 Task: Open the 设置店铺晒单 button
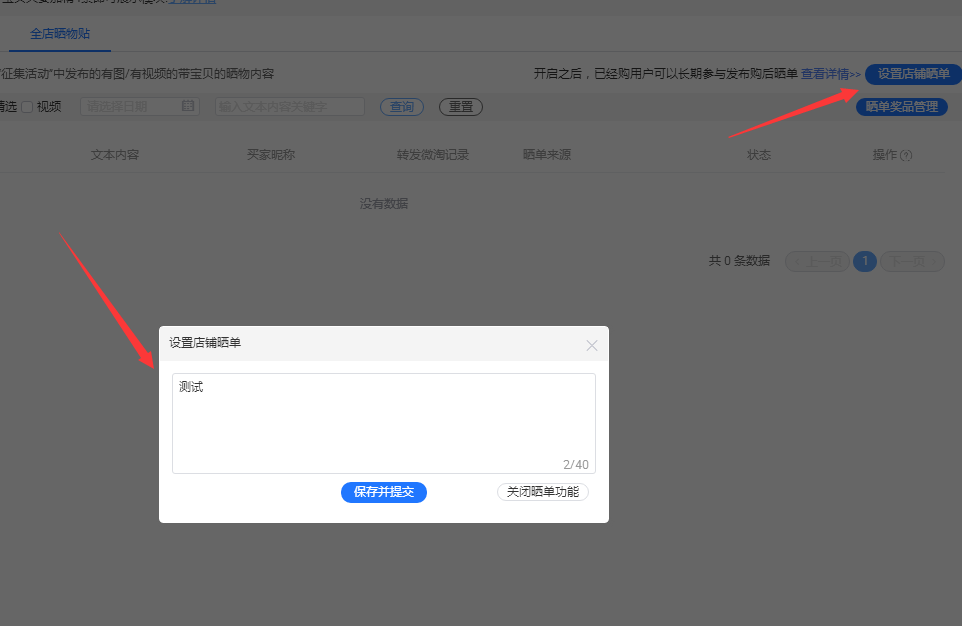(x=913, y=74)
